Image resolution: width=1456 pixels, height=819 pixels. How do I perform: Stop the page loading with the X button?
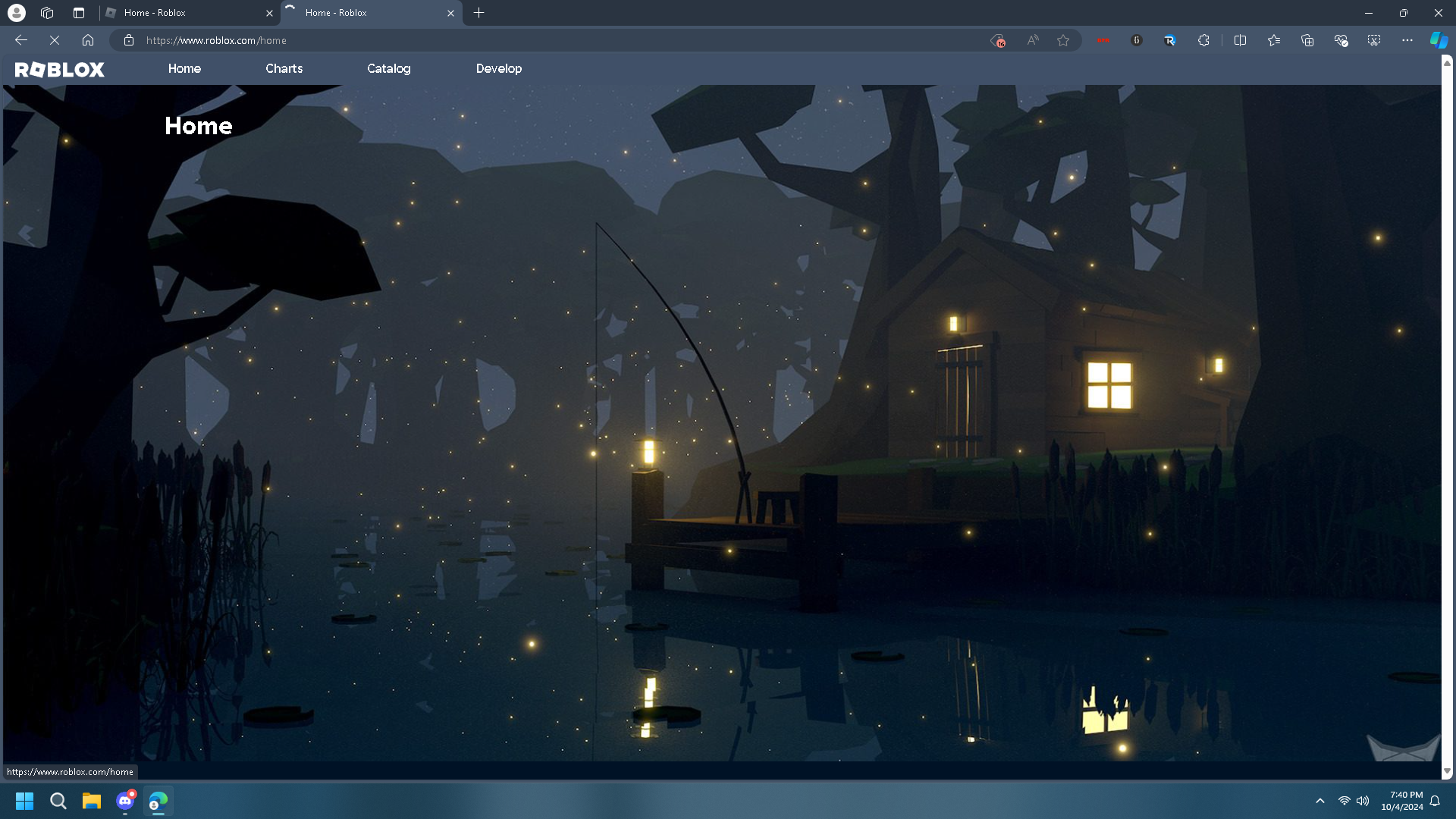55,40
